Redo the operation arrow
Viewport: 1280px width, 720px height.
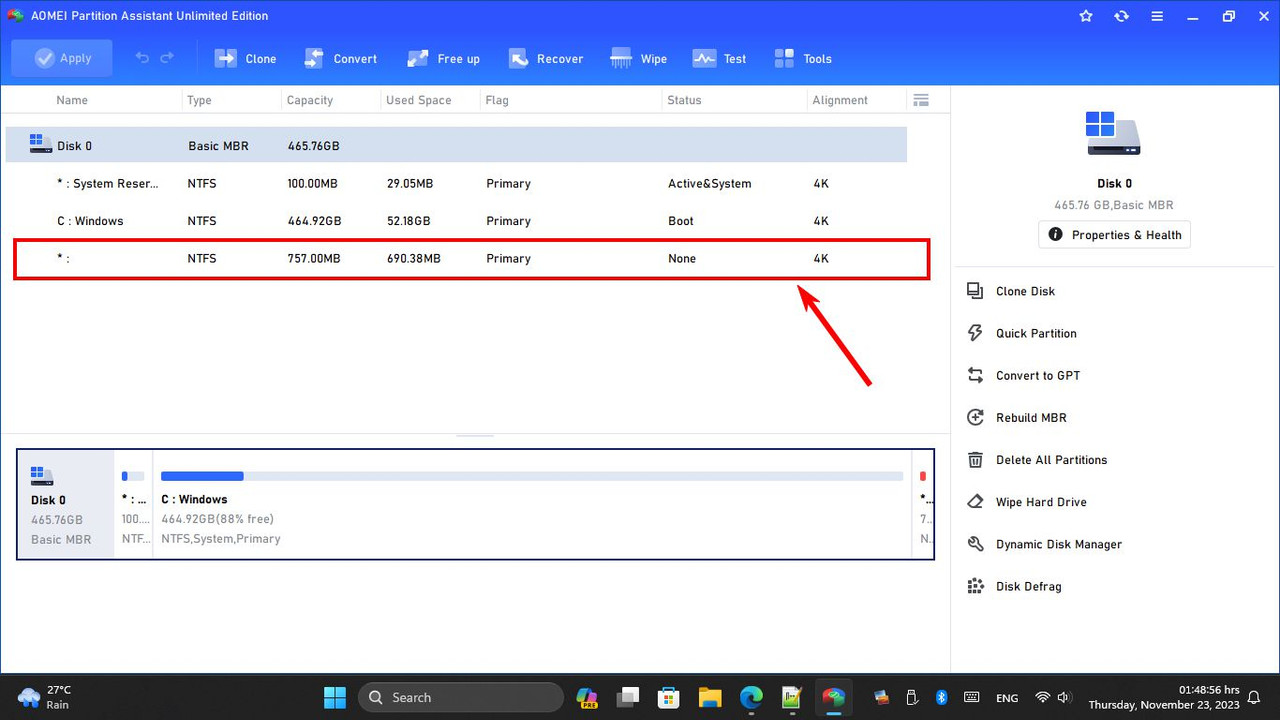point(167,58)
